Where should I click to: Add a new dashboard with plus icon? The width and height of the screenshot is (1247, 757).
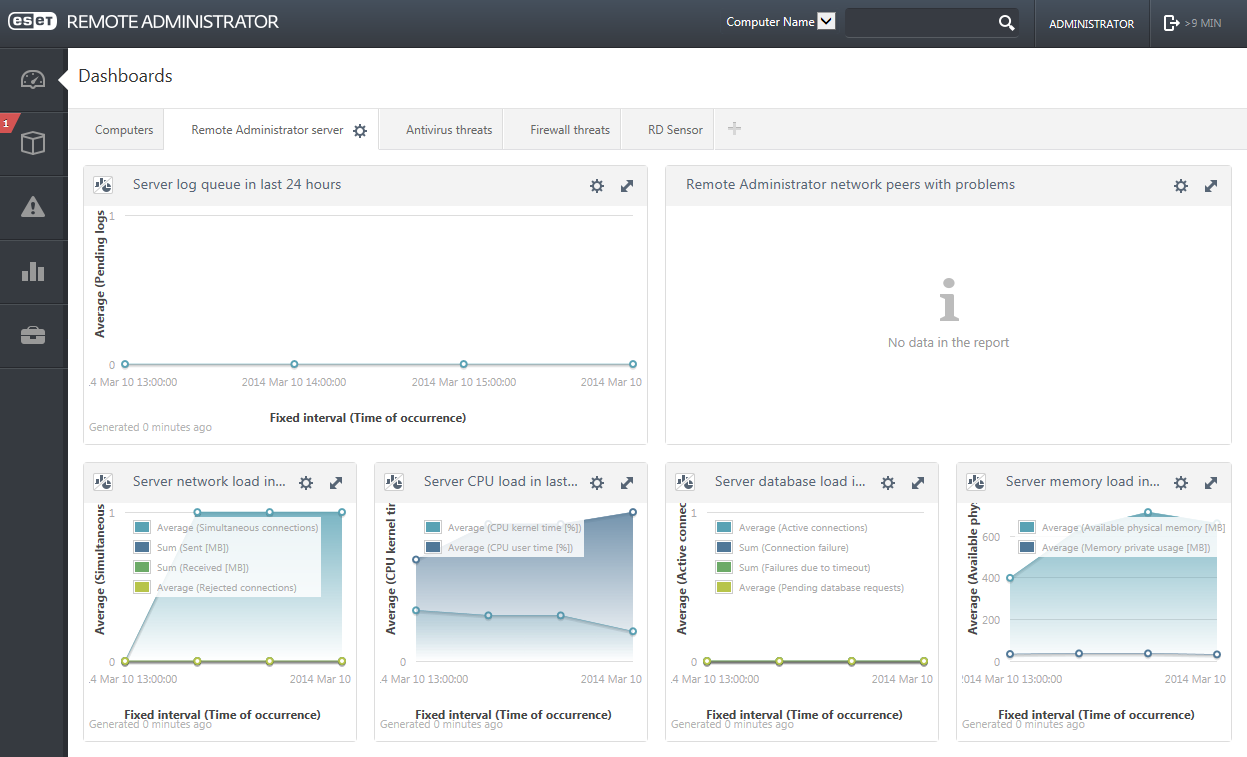tap(734, 128)
